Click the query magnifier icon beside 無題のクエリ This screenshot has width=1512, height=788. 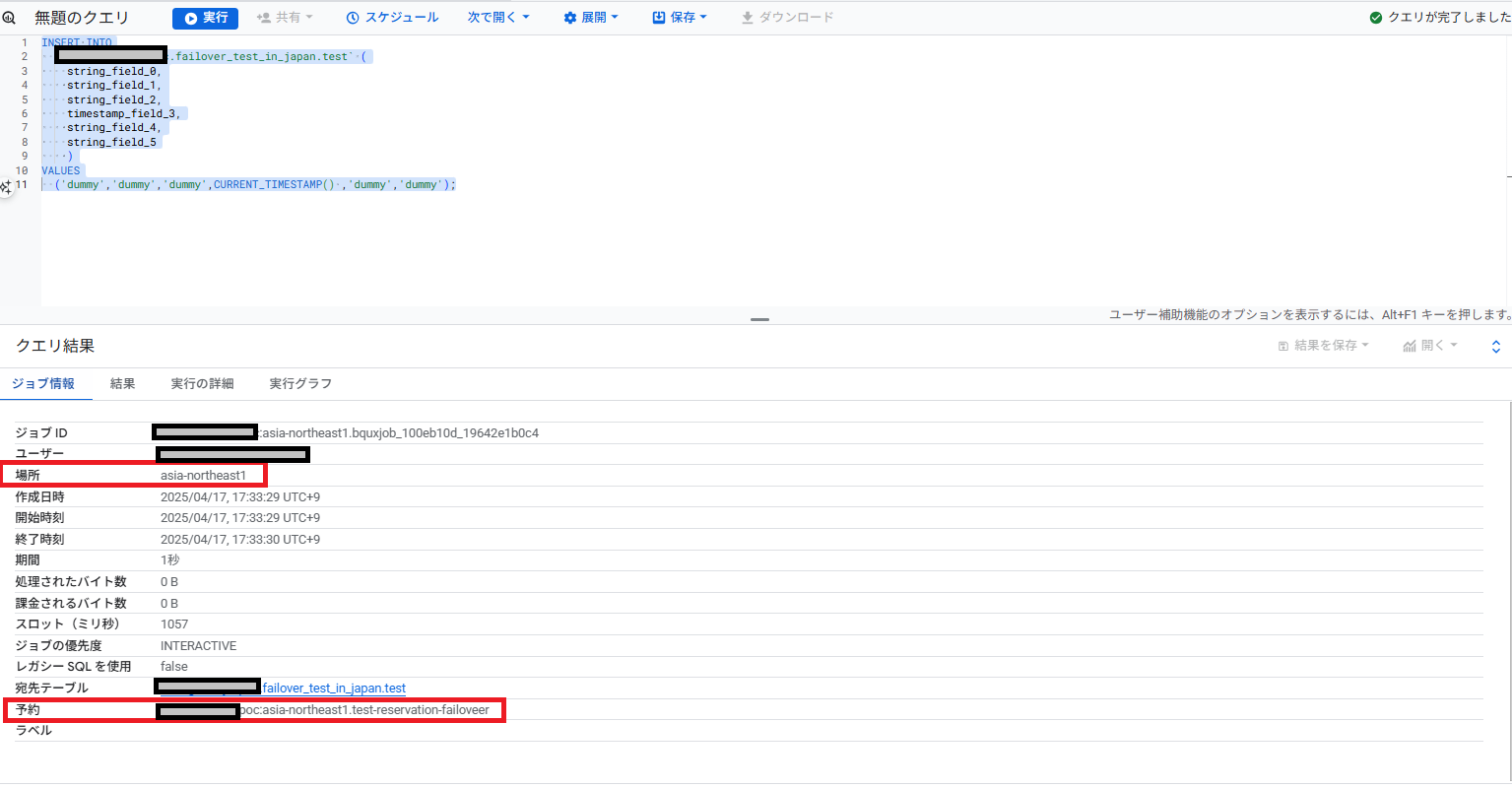(9, 18)
